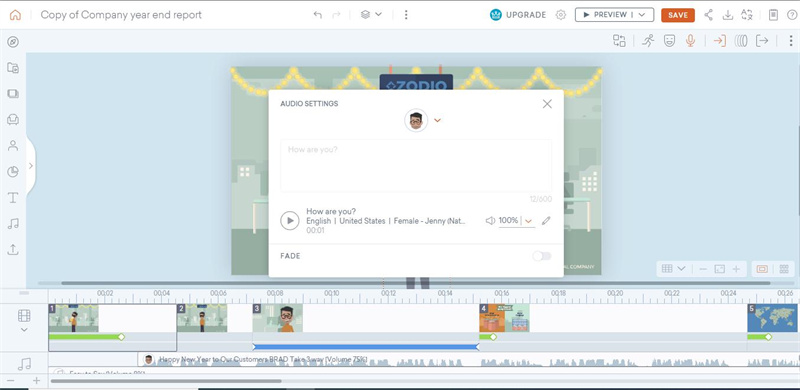Click into the How are you text field

click(x=416, y=165)
